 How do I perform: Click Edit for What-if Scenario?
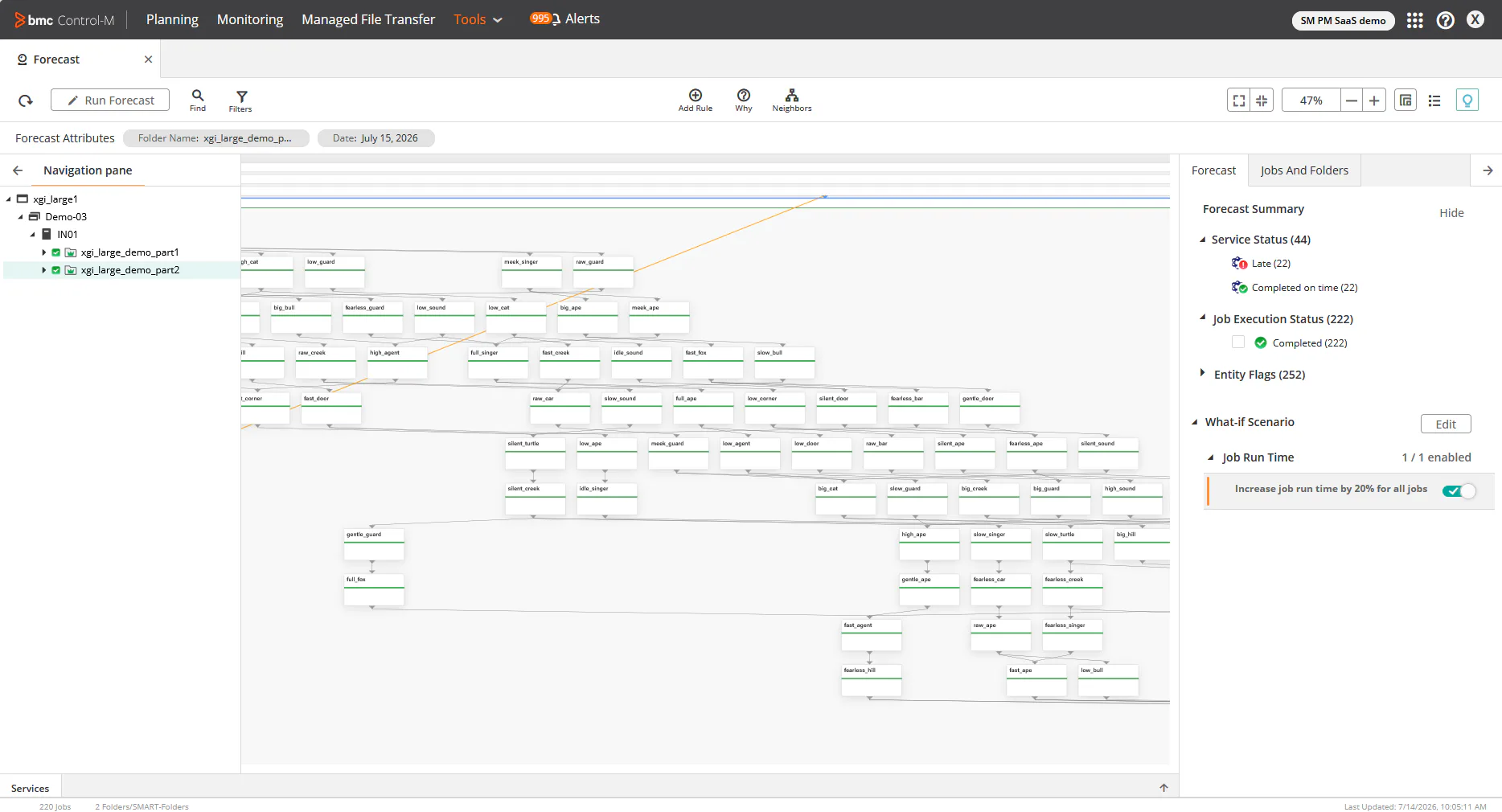(1446, 424)
